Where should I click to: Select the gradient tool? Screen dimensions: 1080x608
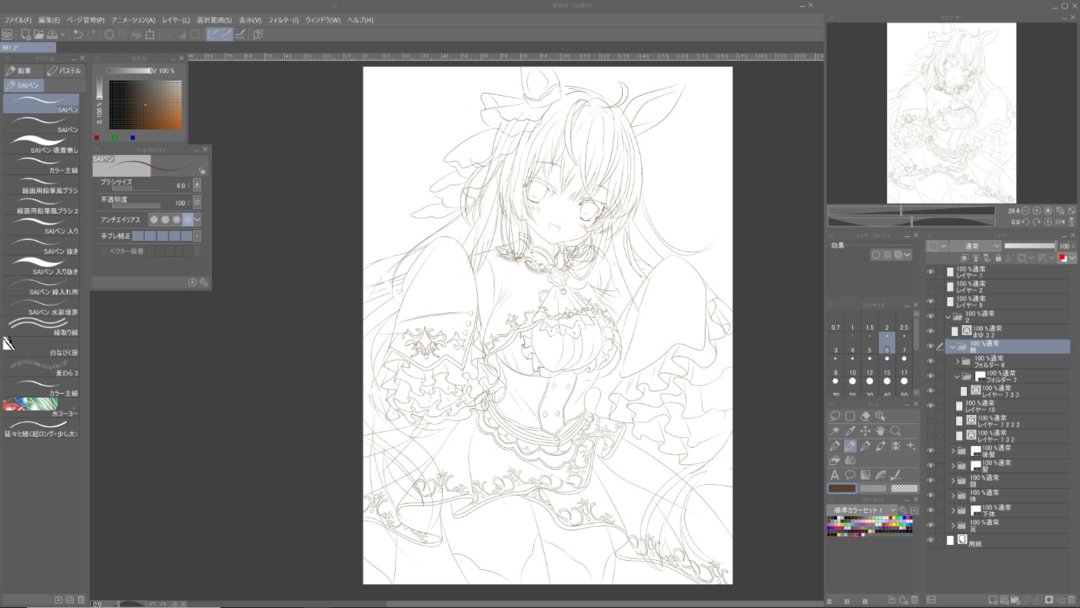point(865,475)
